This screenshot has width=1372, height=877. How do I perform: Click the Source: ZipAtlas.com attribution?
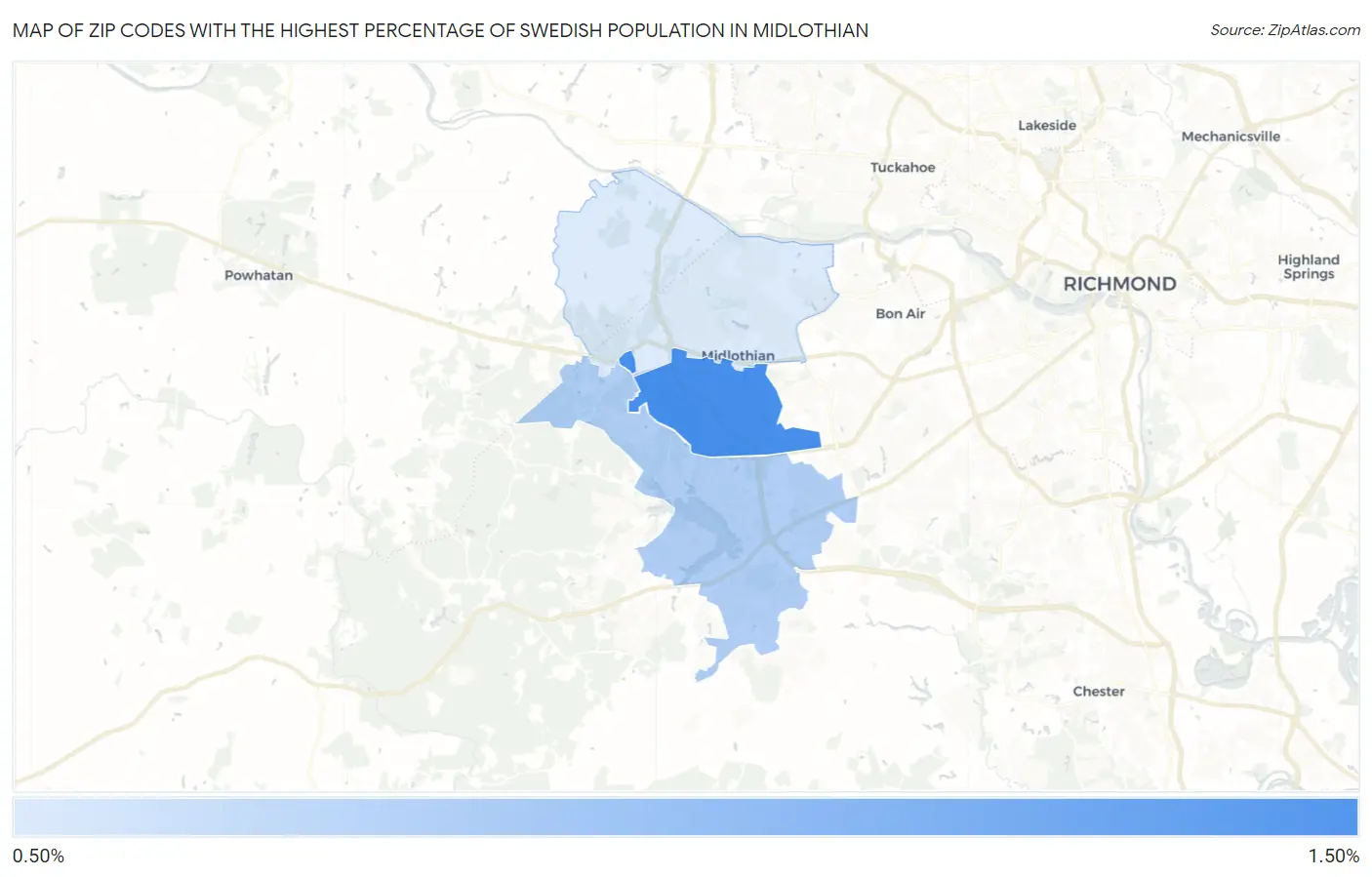coord(1285,30)
